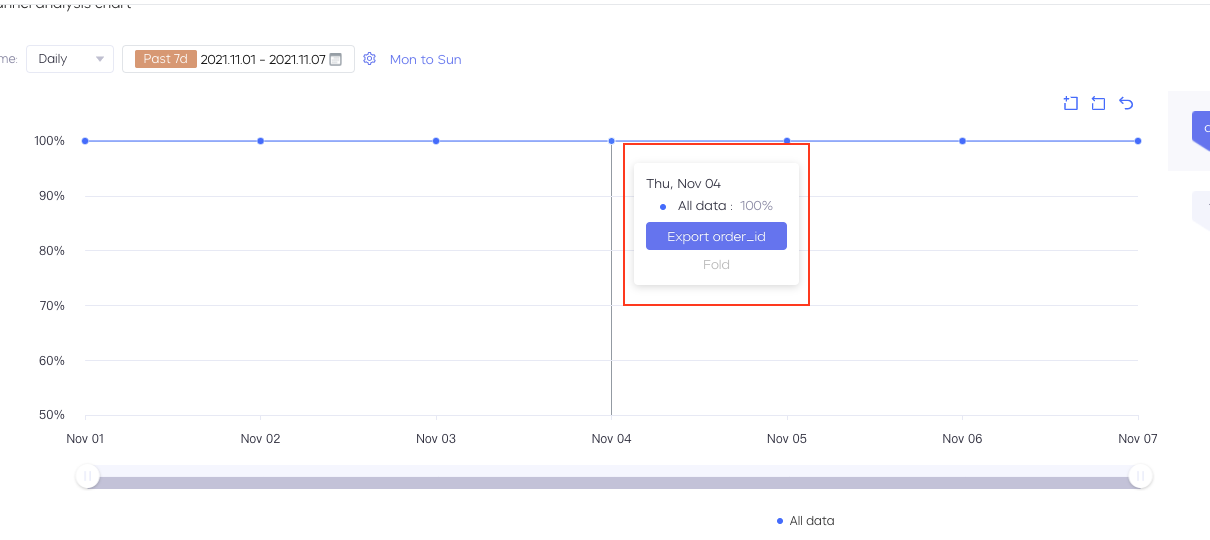Click the 100% y-axis label
The height and width of the screenshot is (540, 1210).
[x=49, y=141]
